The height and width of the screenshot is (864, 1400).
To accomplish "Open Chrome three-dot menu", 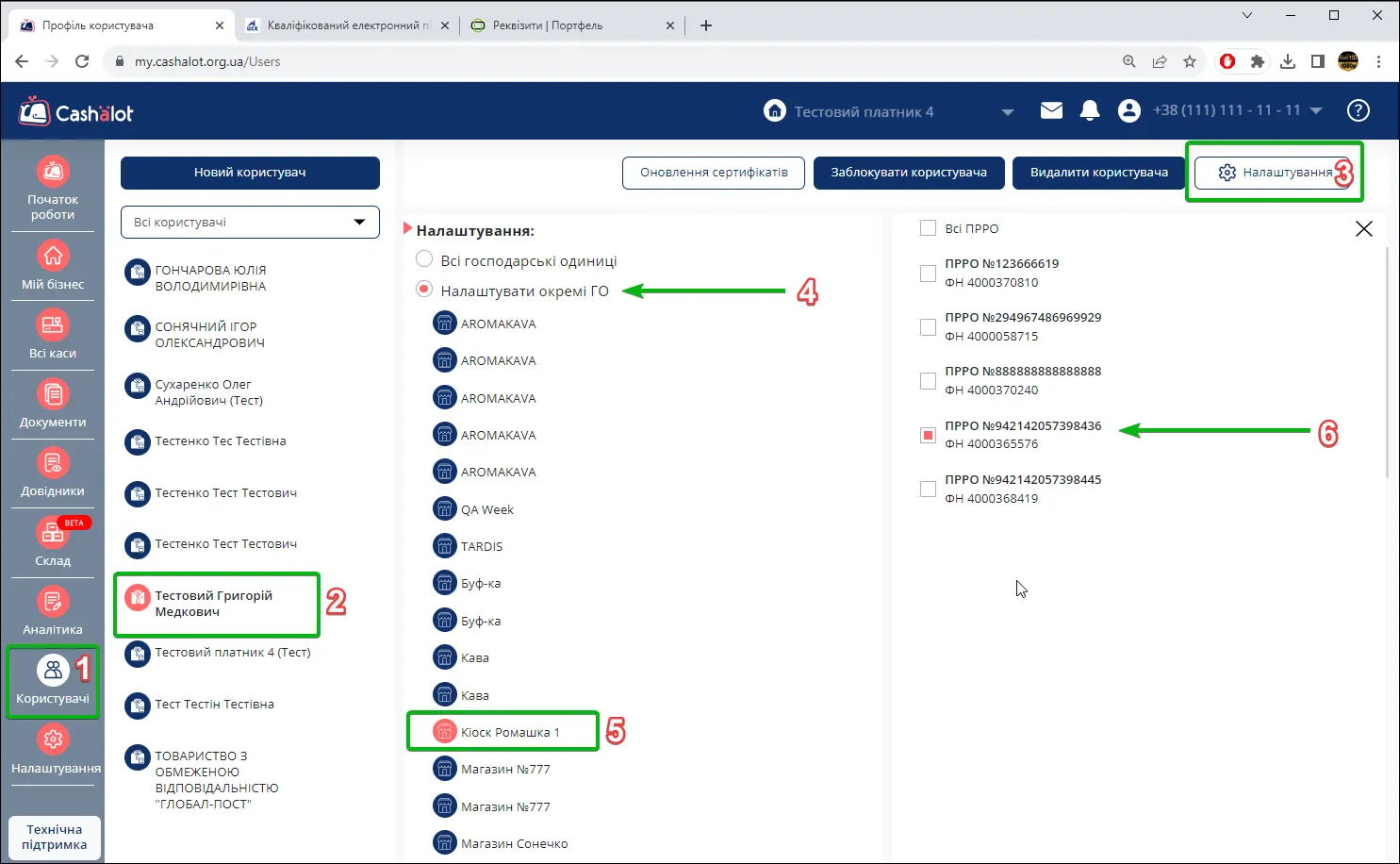I will (x=1378, y=61).
